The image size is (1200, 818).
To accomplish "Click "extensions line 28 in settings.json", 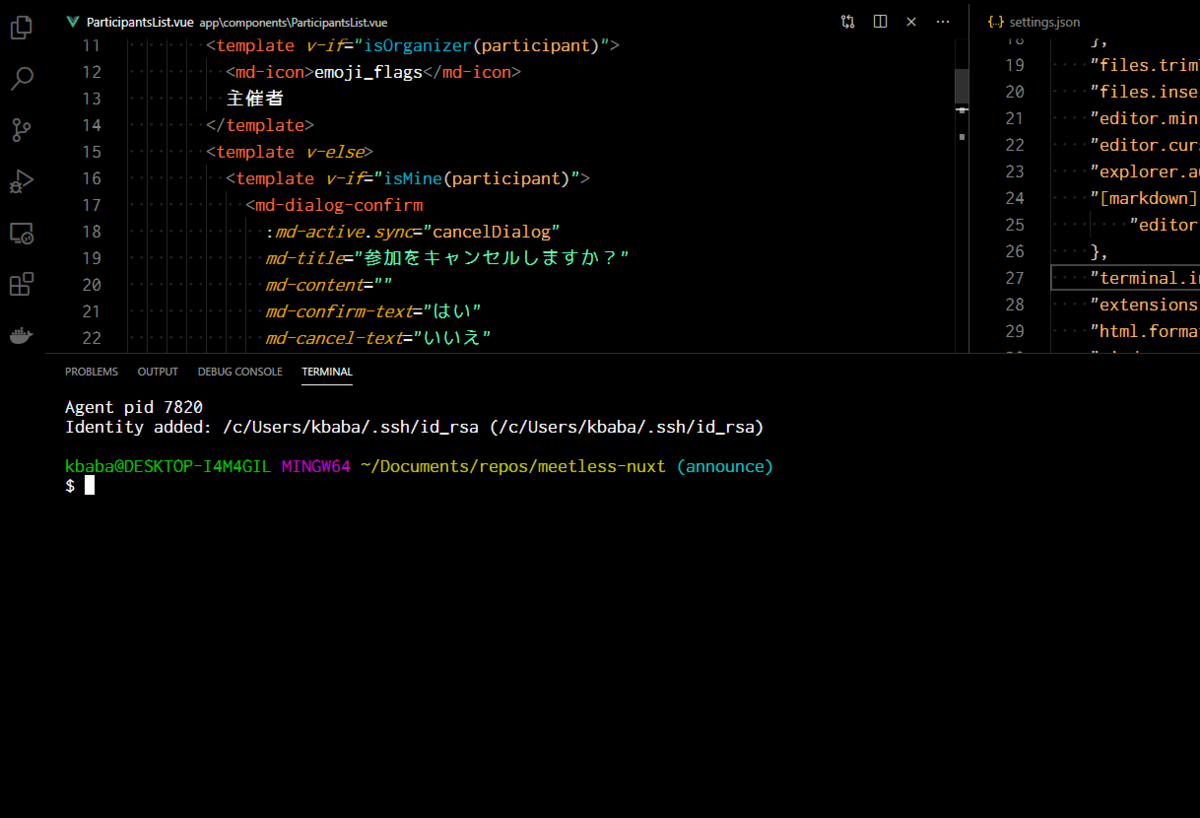I will 1145,304.
